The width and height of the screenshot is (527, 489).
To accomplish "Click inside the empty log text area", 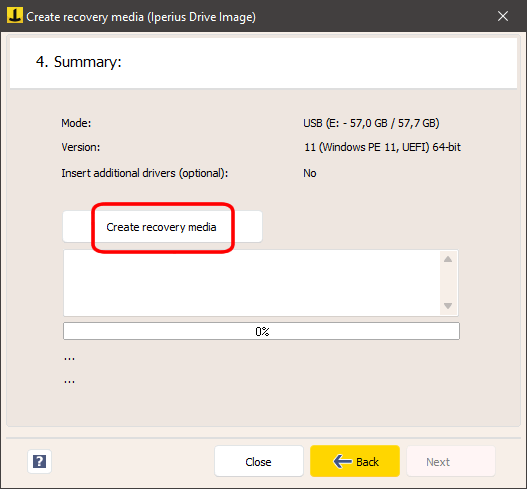I will click(252, 283).
